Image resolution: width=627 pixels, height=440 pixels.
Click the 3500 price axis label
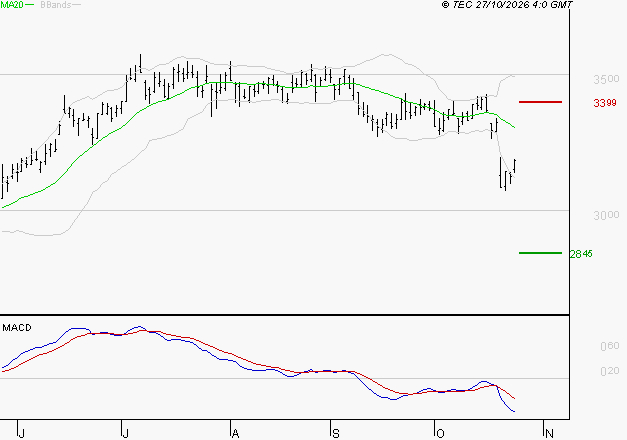pos(606,79)
